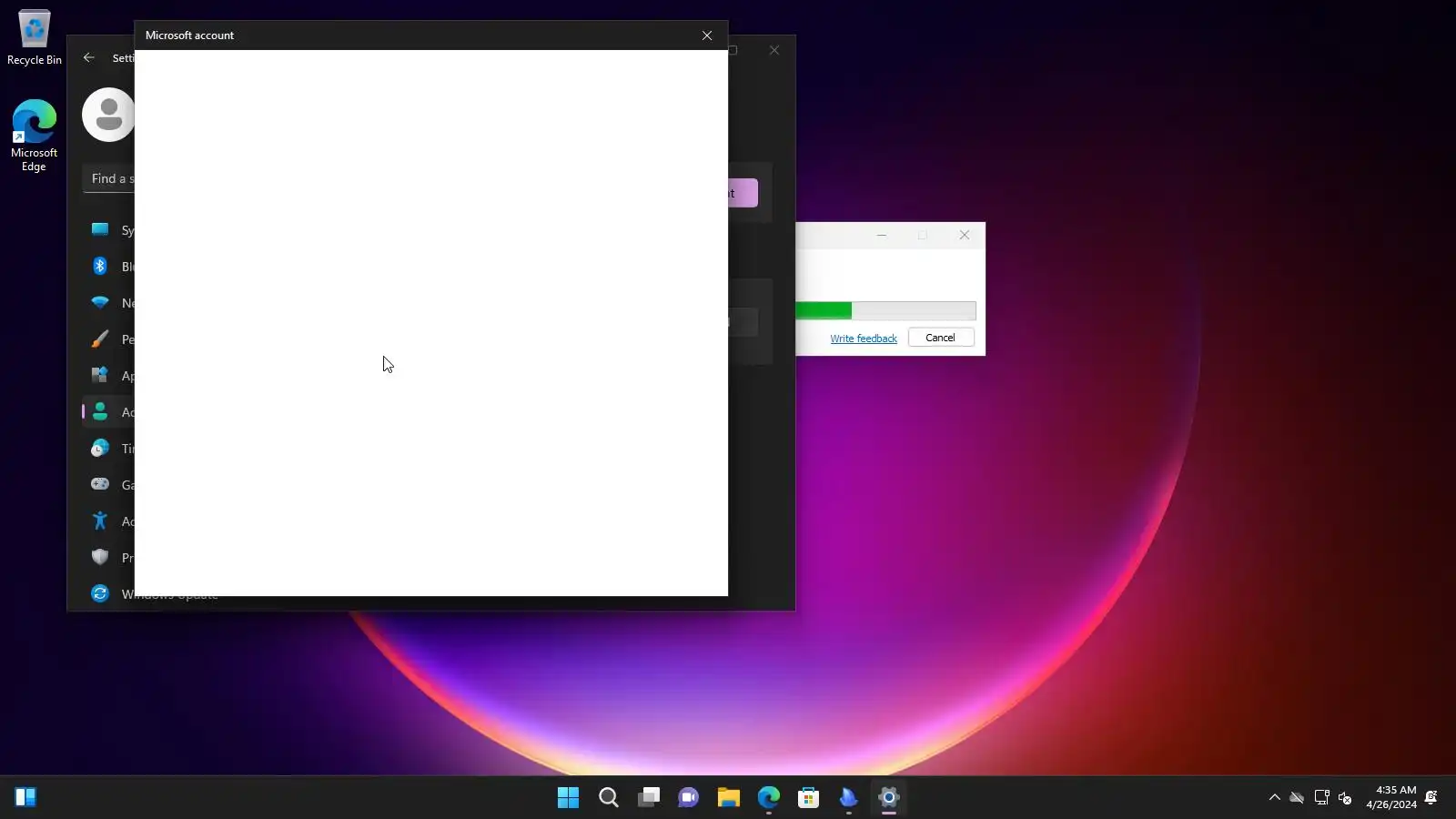
Task: Show hidden system tray icons
Action: point(1274,798)
